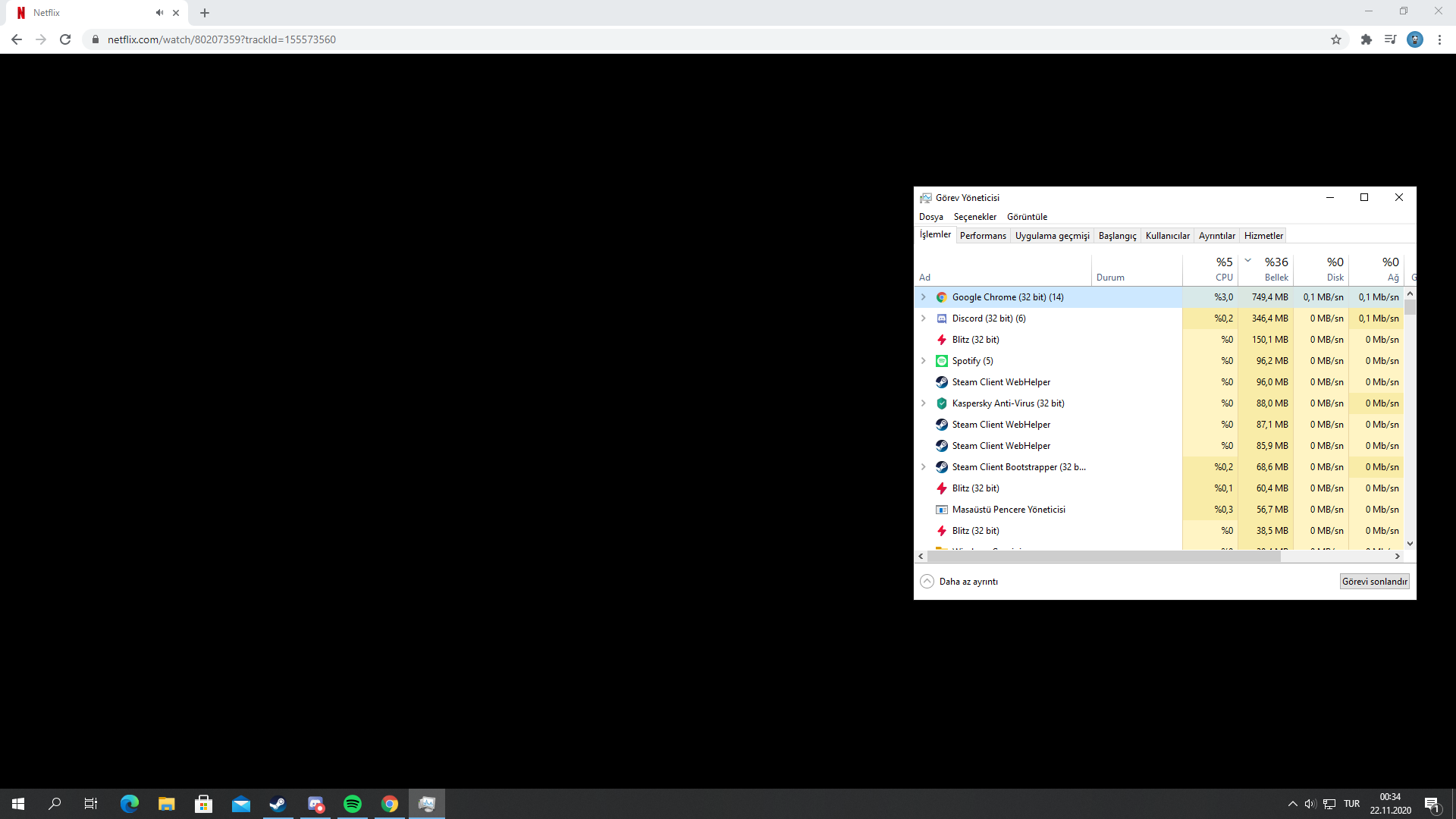Viewport: 1456px width, 819px height.
Task: Open the Seçenekler menu
Action: 974,217
